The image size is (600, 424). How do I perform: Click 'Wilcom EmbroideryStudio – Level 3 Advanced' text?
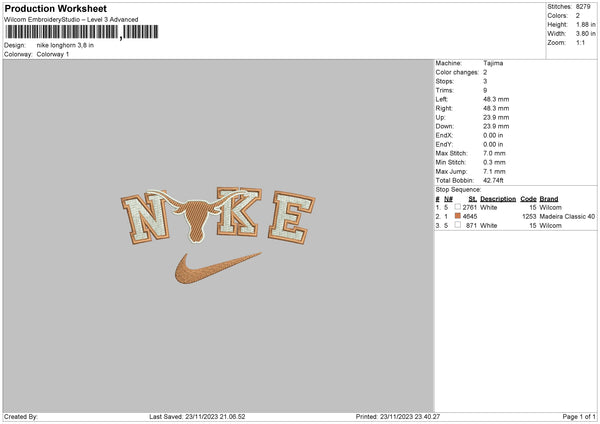[71, 20]
